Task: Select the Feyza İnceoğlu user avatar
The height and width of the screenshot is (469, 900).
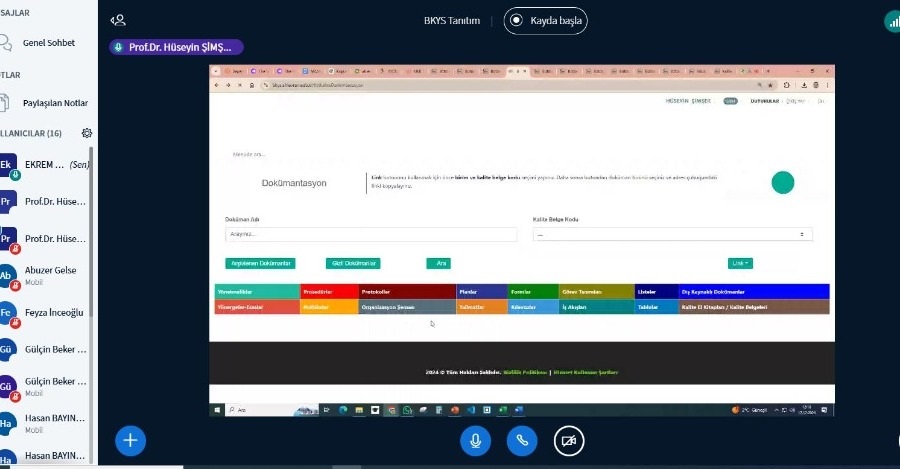Action: click(x=8, y=313)
